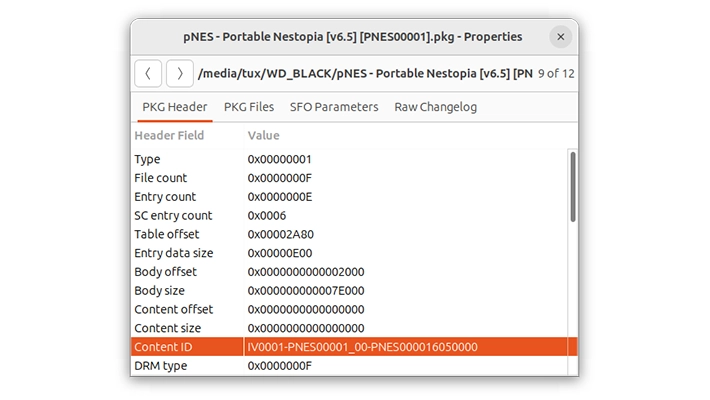Click the value 0x0000000000002000

coord(306,272)
